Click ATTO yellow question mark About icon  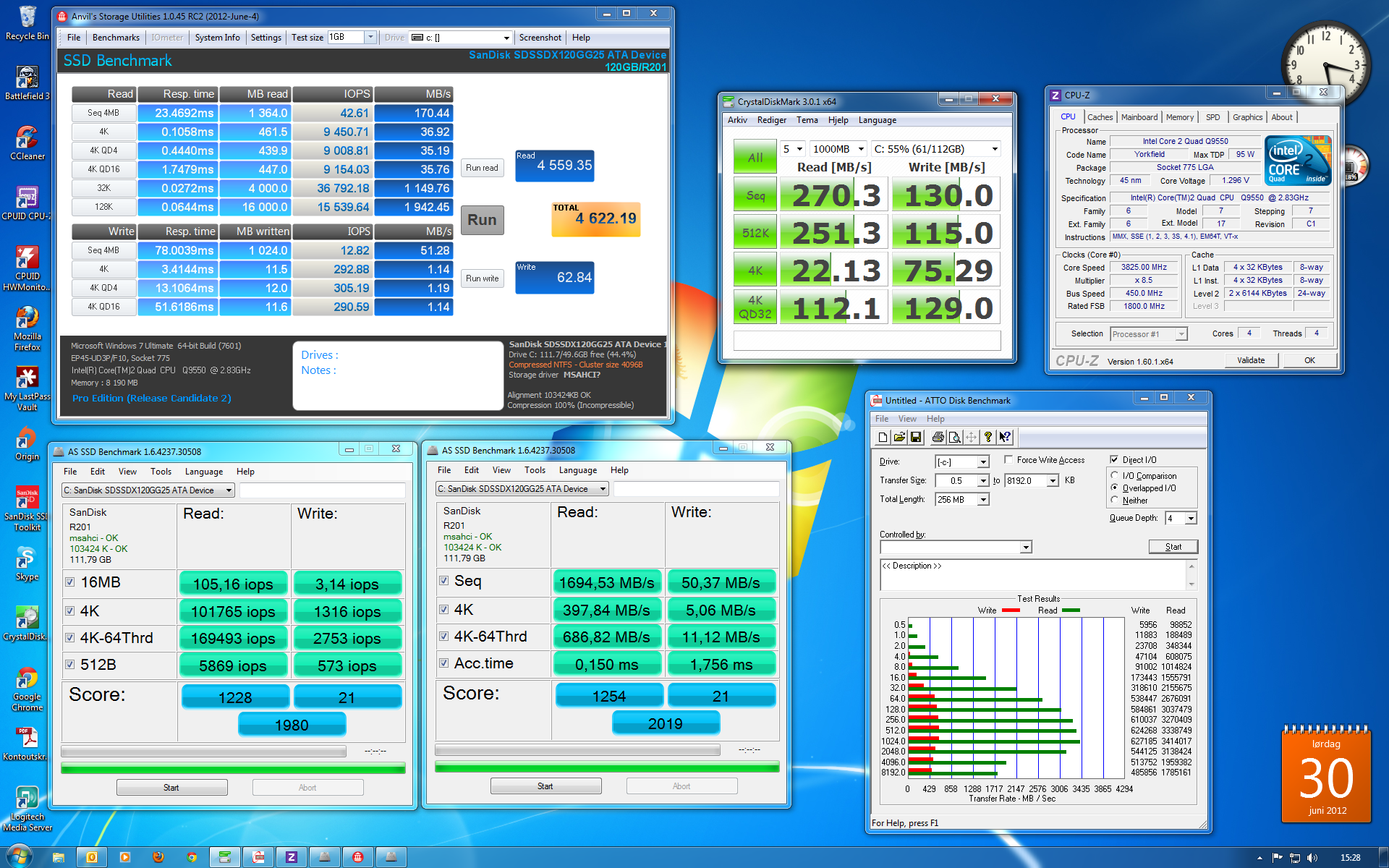pyautogui.click(x=988, y=437)
